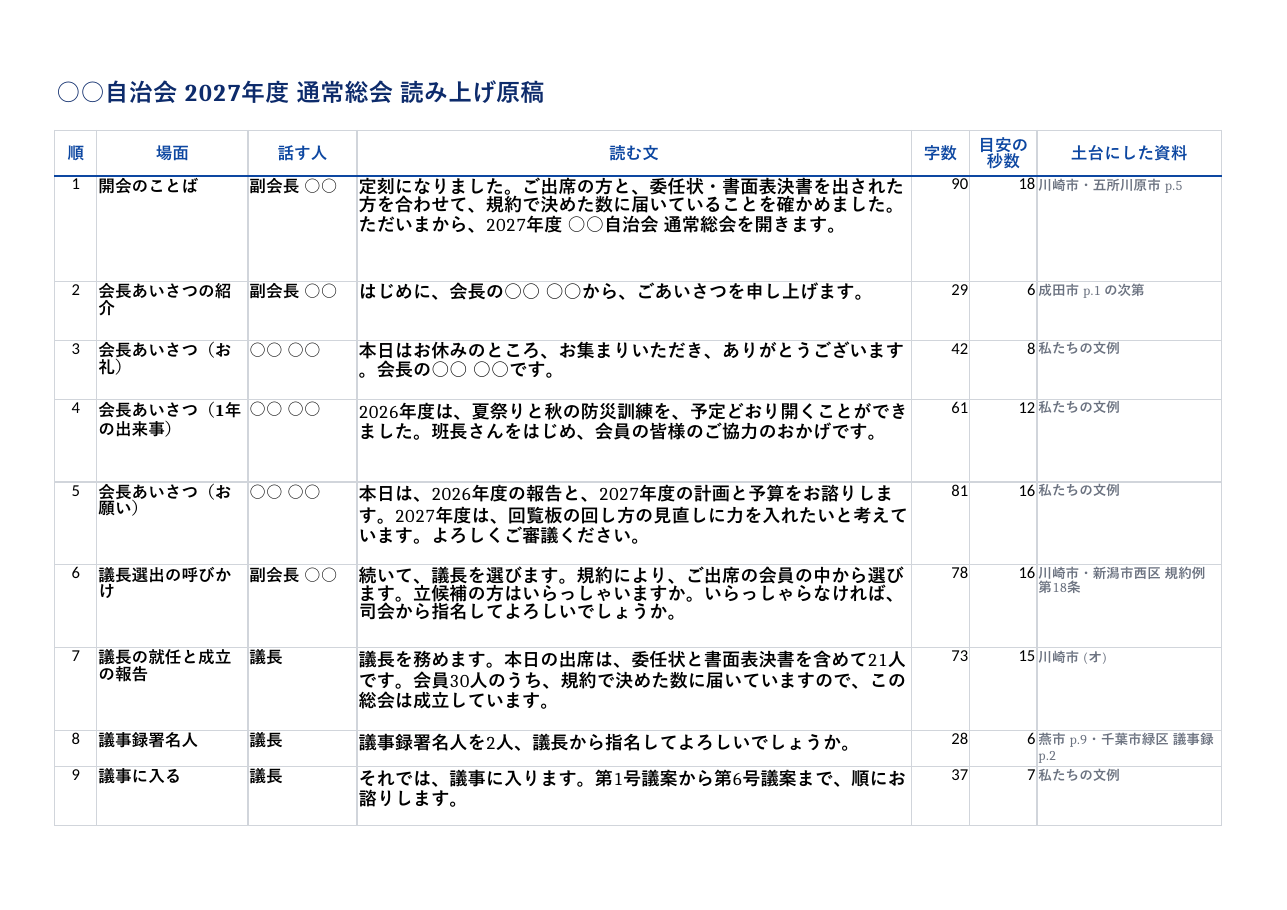Select the speaker "○○ ○○" in the 会長あいさつ（お礼） row
Viewport: 1287px width, 910px height.
point(285,349)
